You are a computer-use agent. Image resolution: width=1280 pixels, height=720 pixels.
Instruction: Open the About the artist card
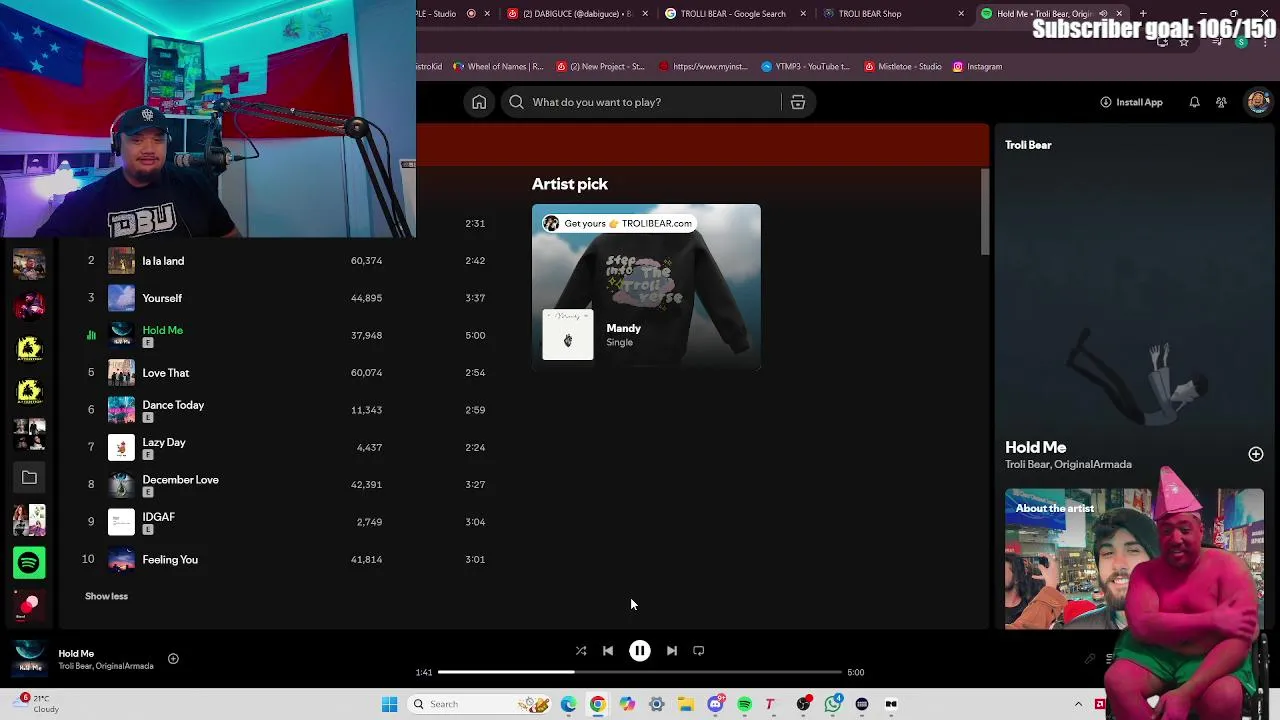(x=1134, y=559)
